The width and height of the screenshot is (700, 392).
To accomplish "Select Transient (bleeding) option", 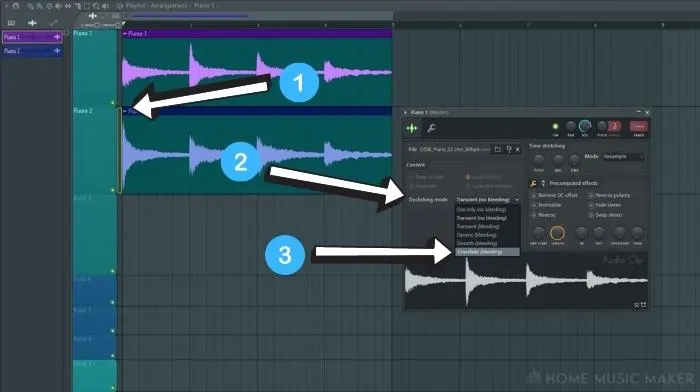I will (487, 226).
